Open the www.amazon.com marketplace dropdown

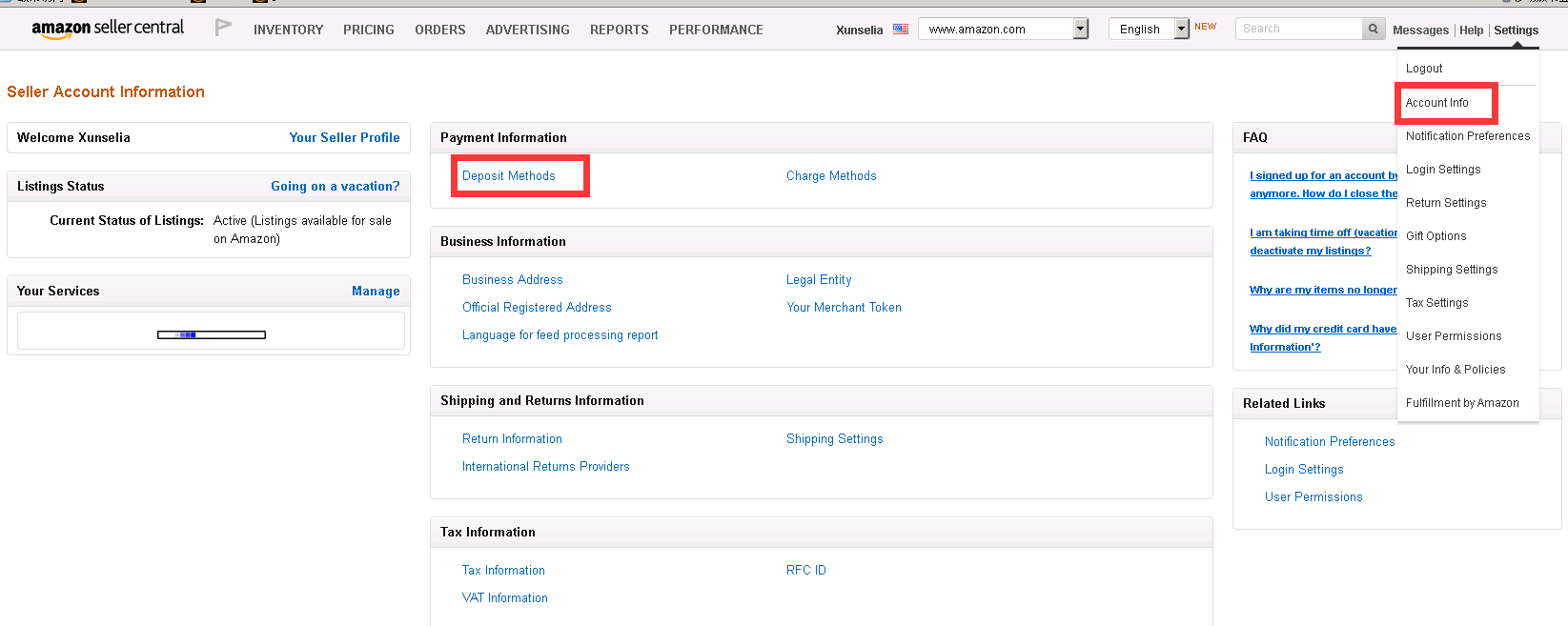[1080, 30]
